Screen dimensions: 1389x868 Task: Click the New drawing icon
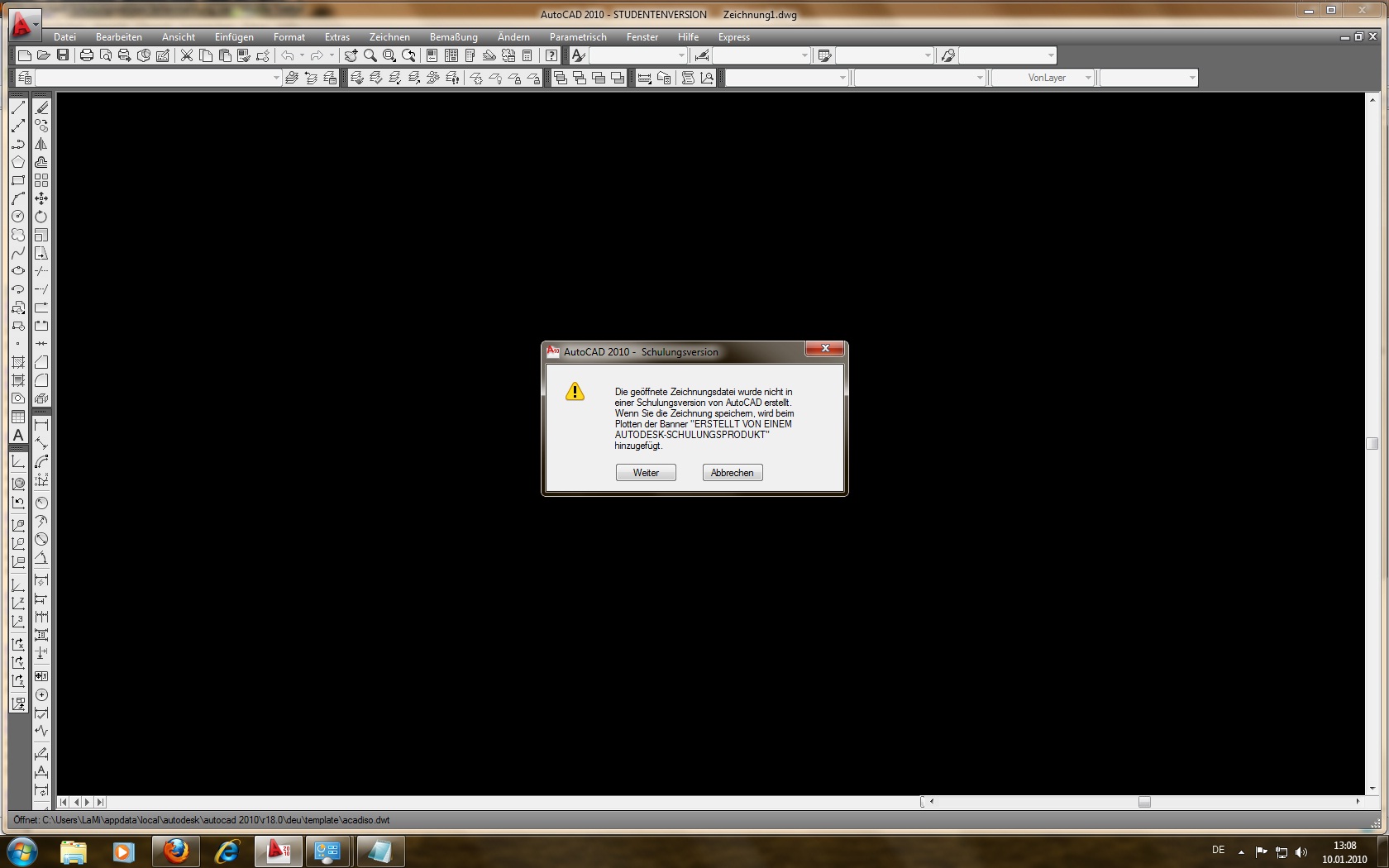[x=25, y=55]
